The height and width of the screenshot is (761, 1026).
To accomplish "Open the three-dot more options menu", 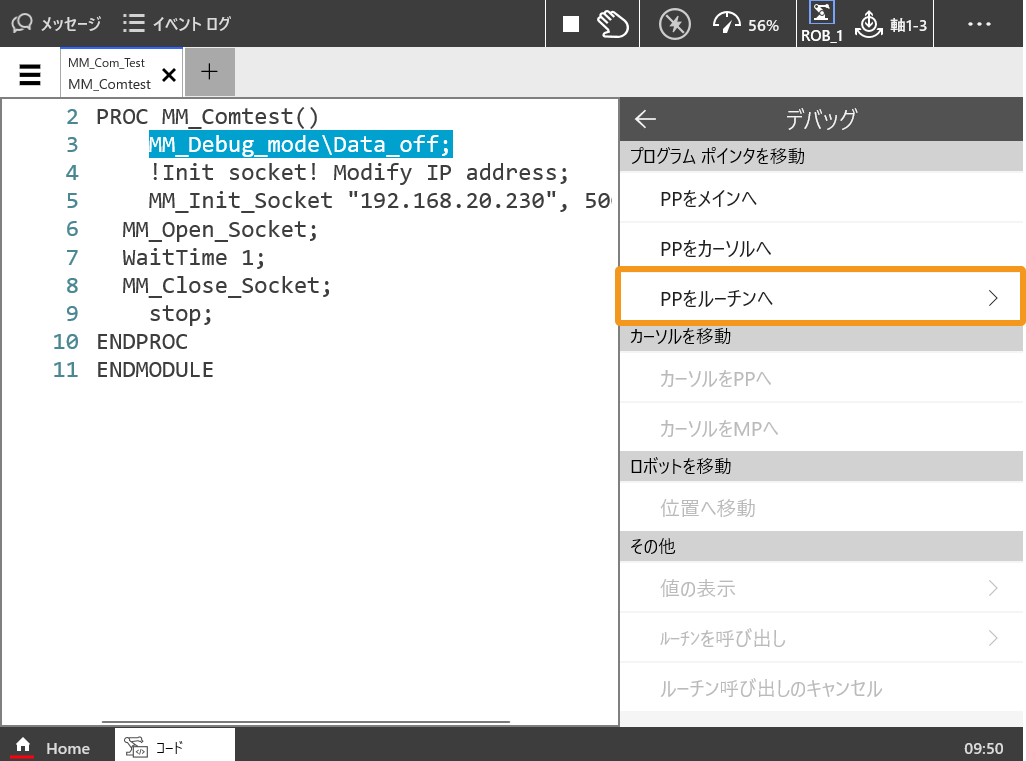I will [979, 24].
